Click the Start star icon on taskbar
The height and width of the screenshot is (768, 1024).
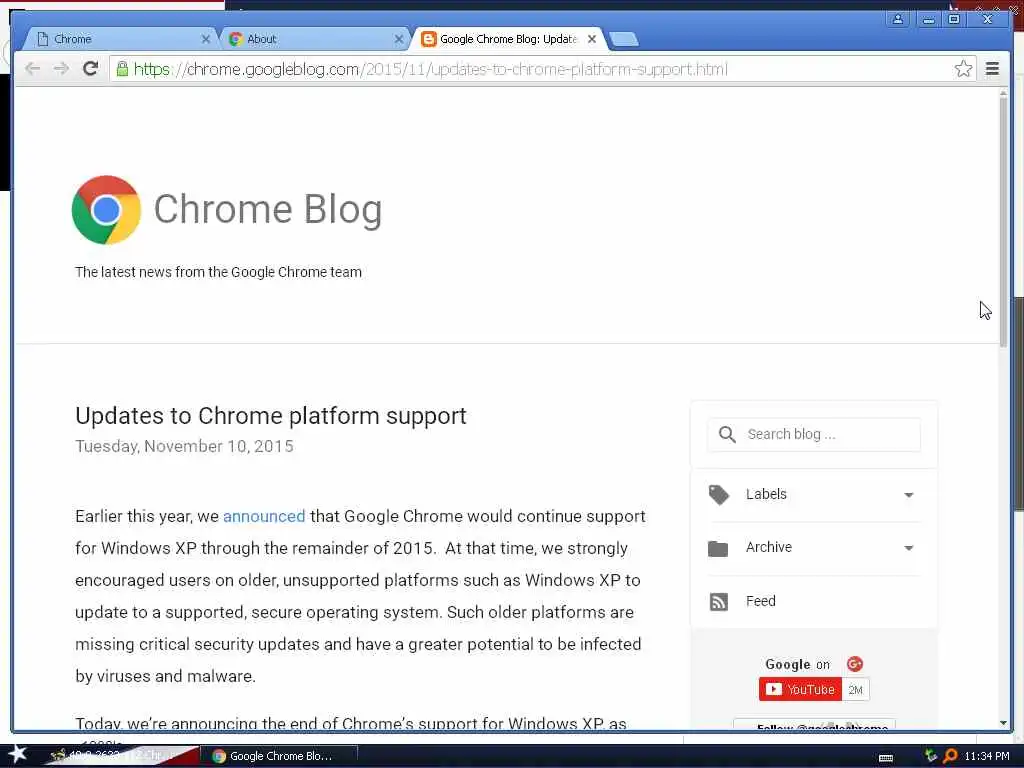pos(18,754)
